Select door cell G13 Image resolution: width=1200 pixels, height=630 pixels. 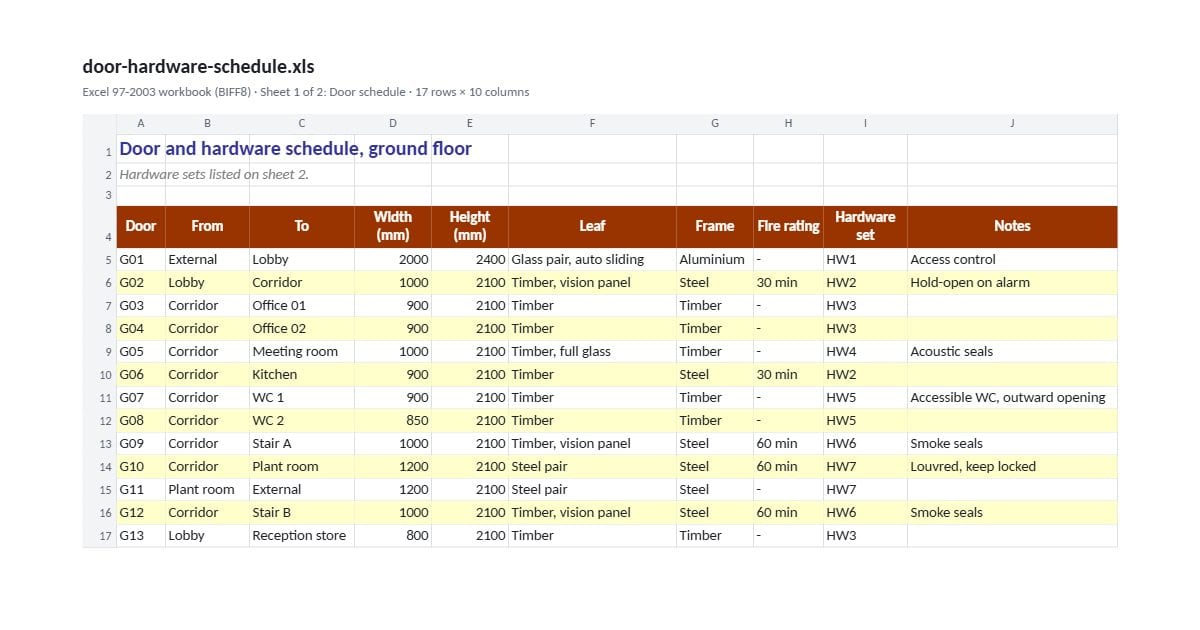[141, 536]
